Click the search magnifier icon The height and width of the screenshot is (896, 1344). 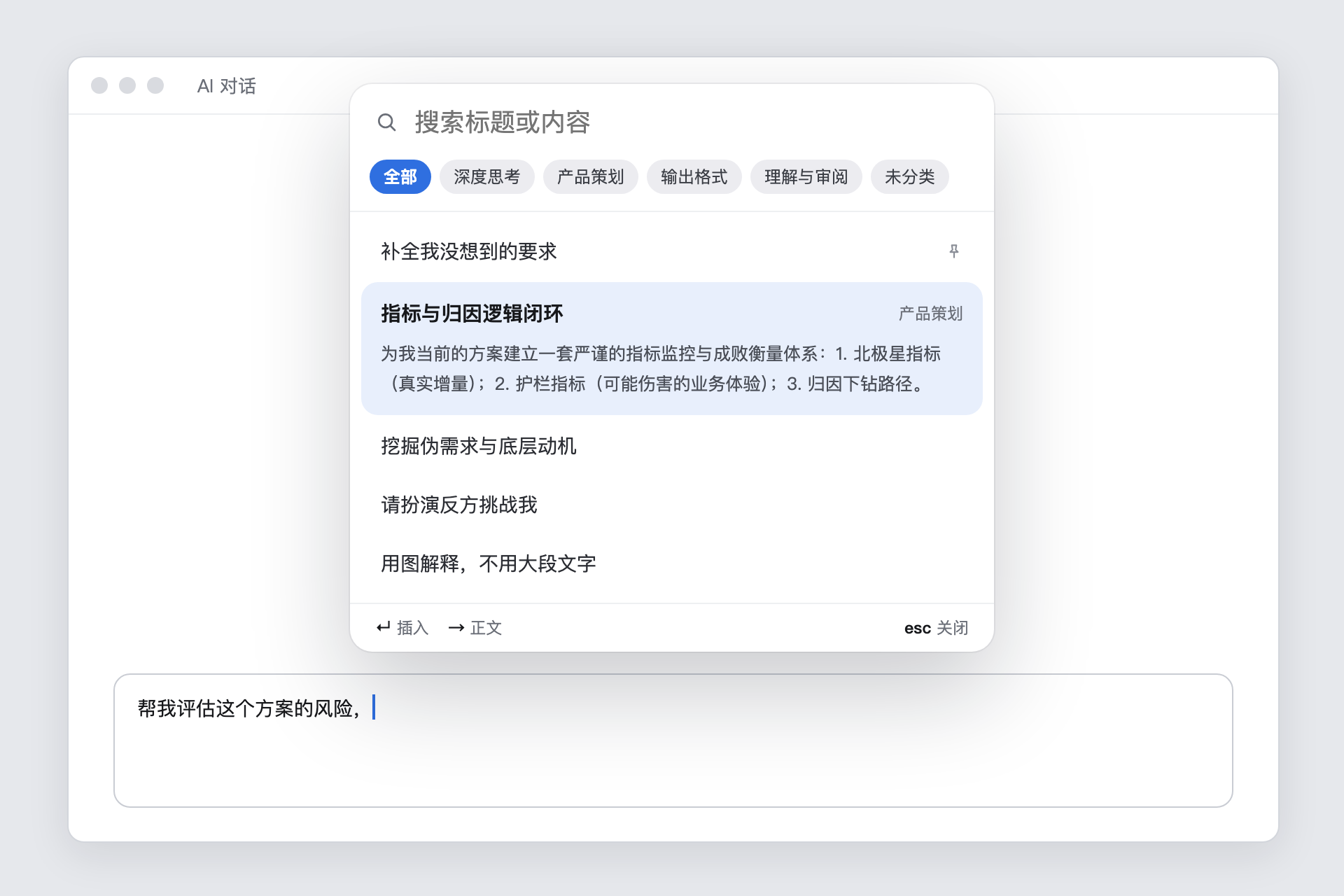(x=386, y=122)
